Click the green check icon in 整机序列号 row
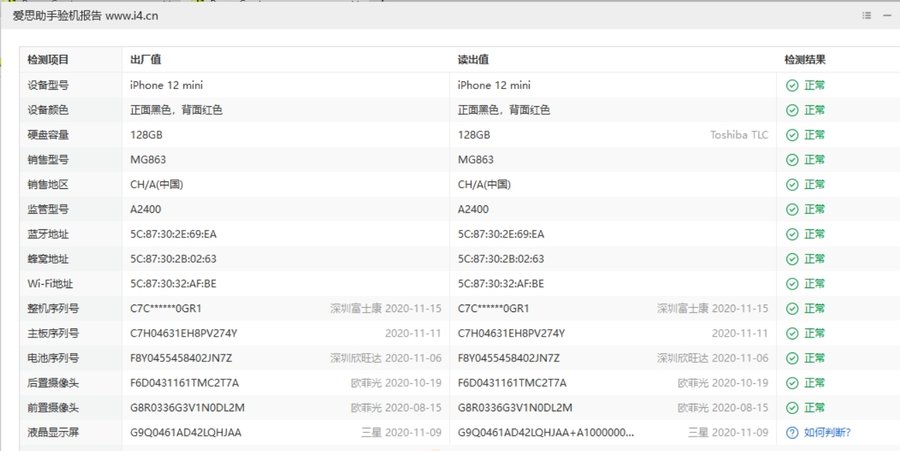The width and height of the screenshot is (900, 451). tap(792, 309)
